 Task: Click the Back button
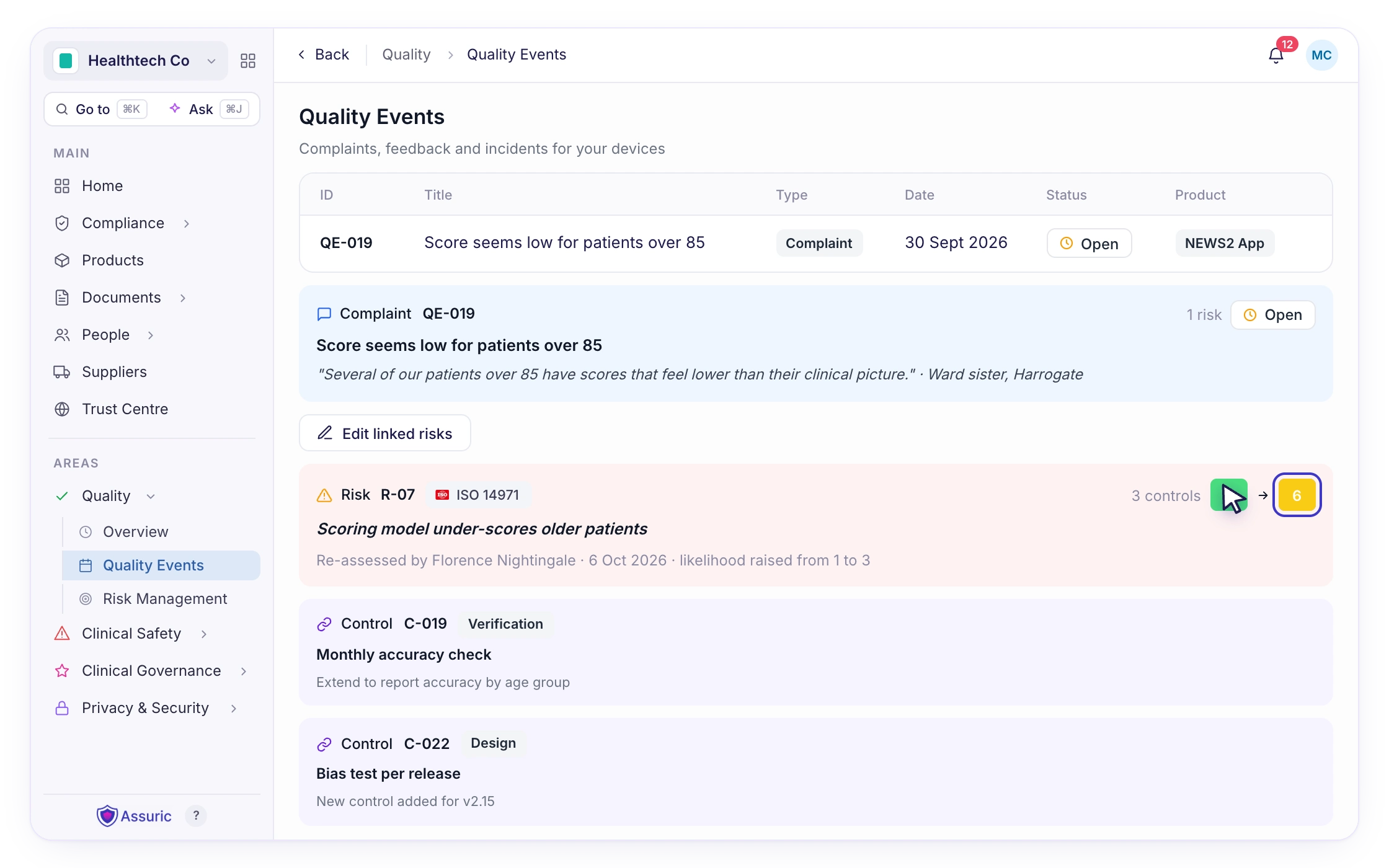coord(324,55)
